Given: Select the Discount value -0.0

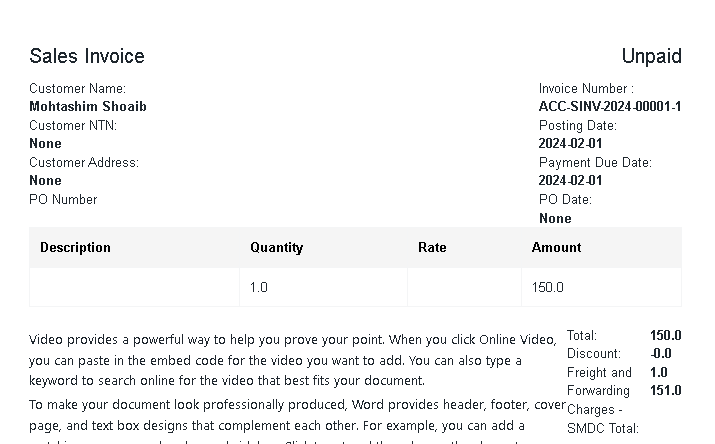Looking at the screenshot, I should coord(661,353).
